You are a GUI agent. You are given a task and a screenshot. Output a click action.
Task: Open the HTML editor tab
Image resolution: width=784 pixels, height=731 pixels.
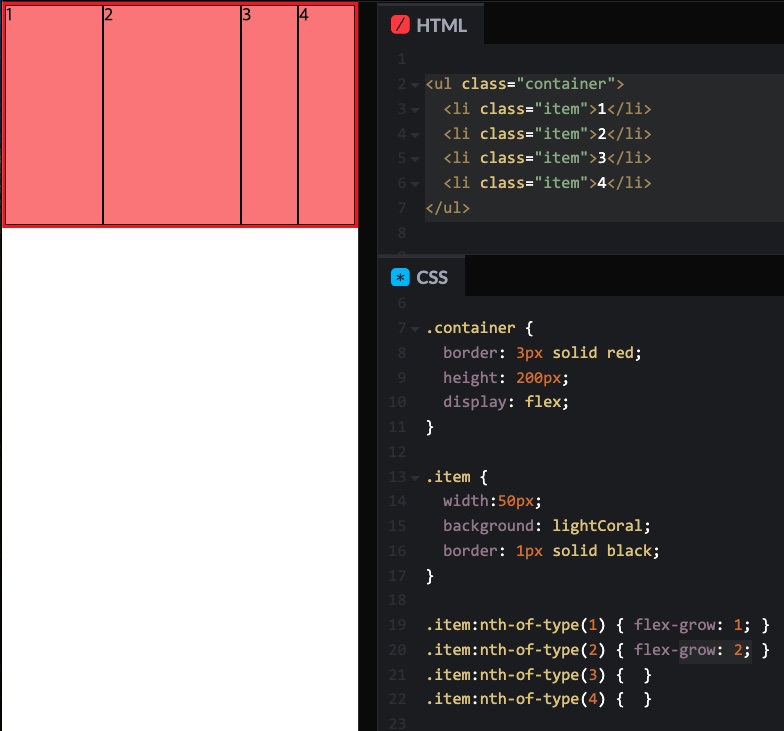click(x=430, y=25)
